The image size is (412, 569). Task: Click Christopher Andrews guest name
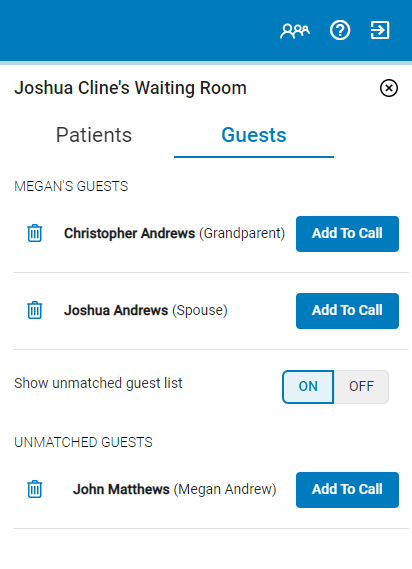pos(129,233)
